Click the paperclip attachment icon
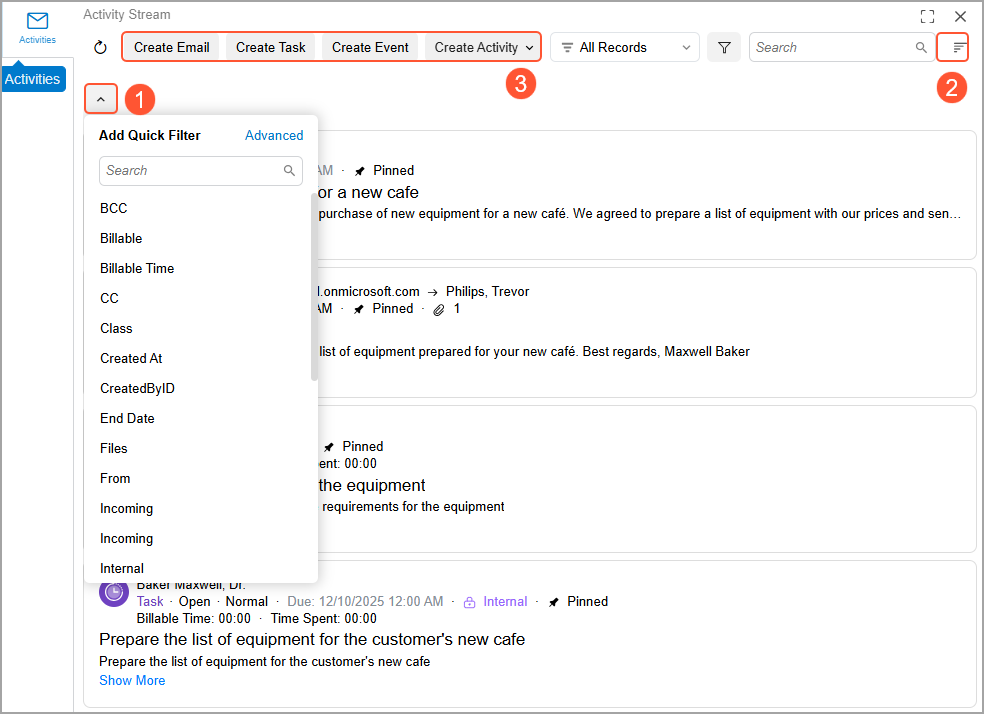This screenshot has height=715, width=985. (439, 310)
